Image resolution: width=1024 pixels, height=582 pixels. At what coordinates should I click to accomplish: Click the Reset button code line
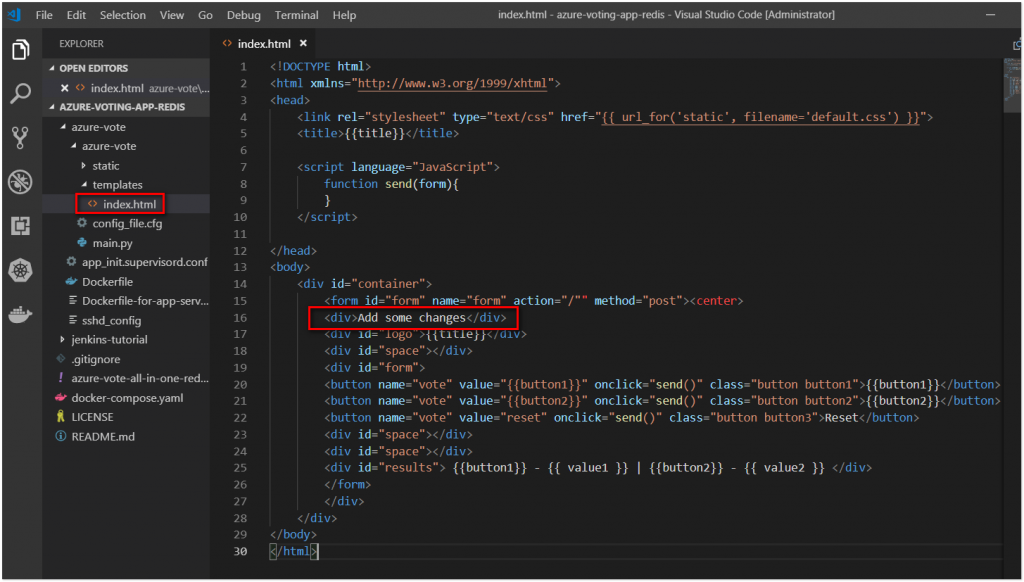pyautogui.click(x=621, y=417)
